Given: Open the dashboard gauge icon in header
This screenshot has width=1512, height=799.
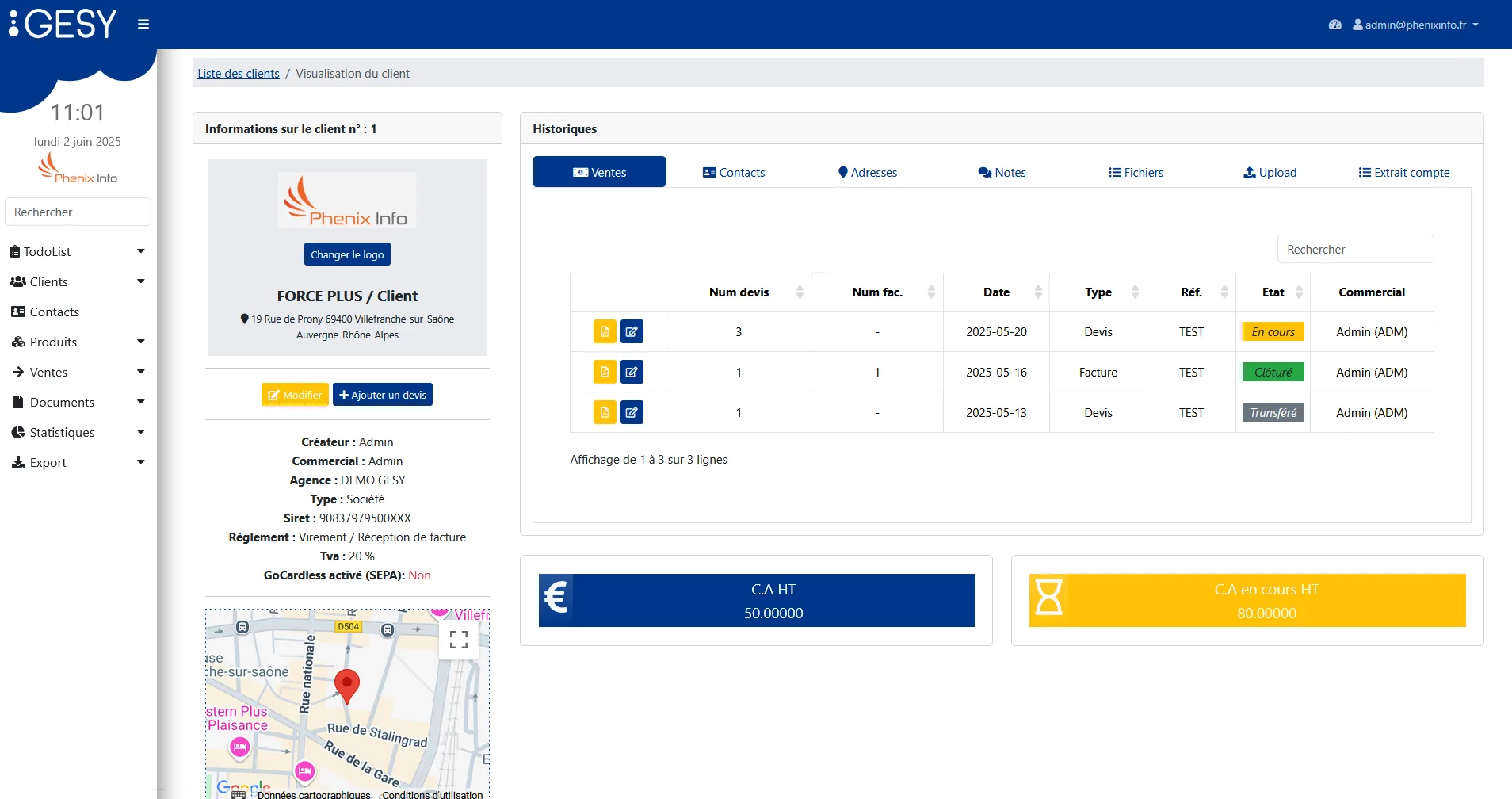Looking at the screenshot, I should 1334,25.
